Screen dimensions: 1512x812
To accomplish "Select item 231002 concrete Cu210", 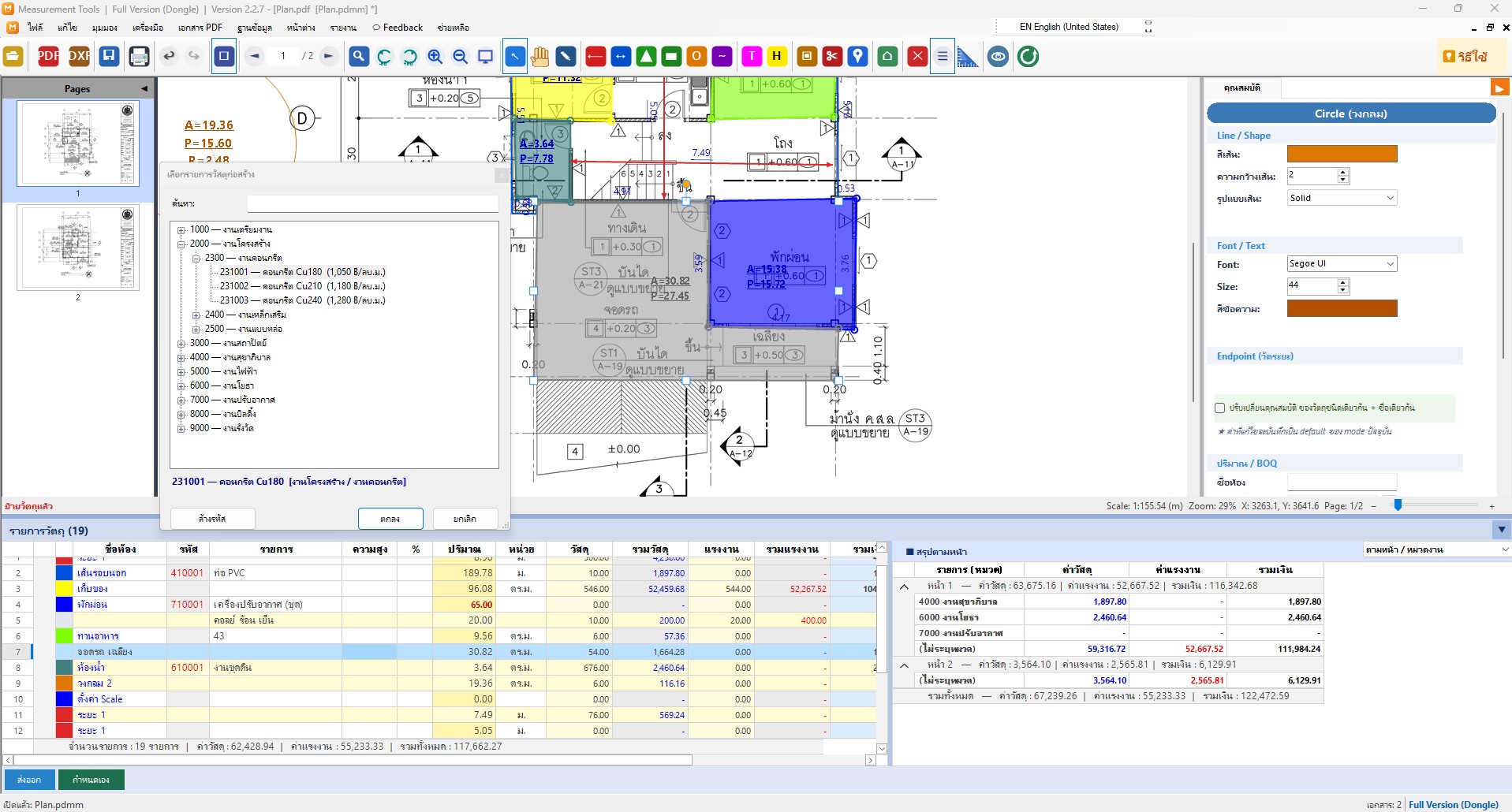I will point(302,286).
